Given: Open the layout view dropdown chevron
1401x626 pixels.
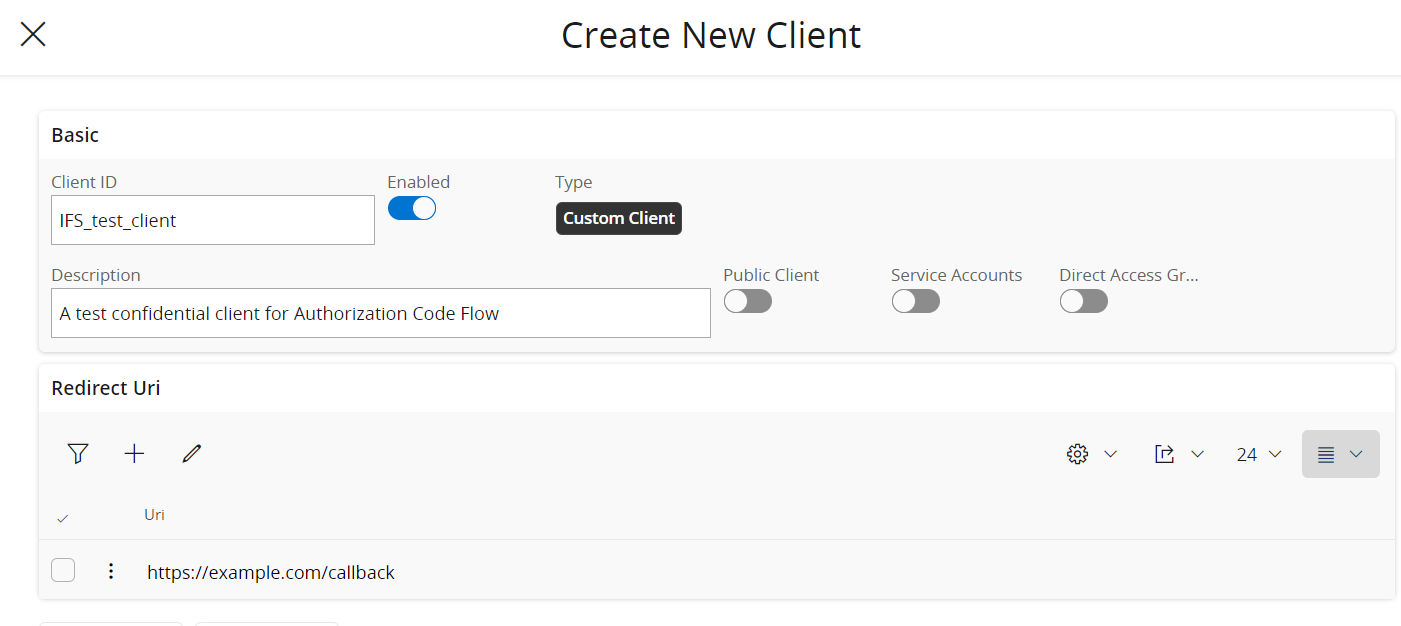Looking at the screenshot, I should coord(1356,453).
